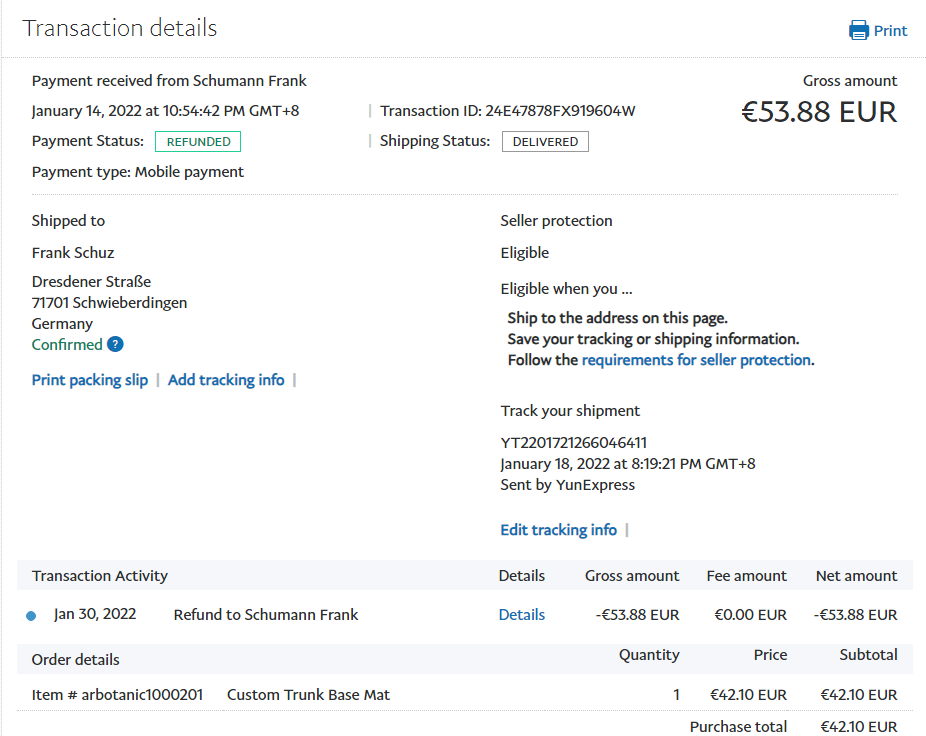The height and width of the screenshot is (736, 926).
Task: Click the large €53.88 EUR gross amount
Action: coord(818,112)
